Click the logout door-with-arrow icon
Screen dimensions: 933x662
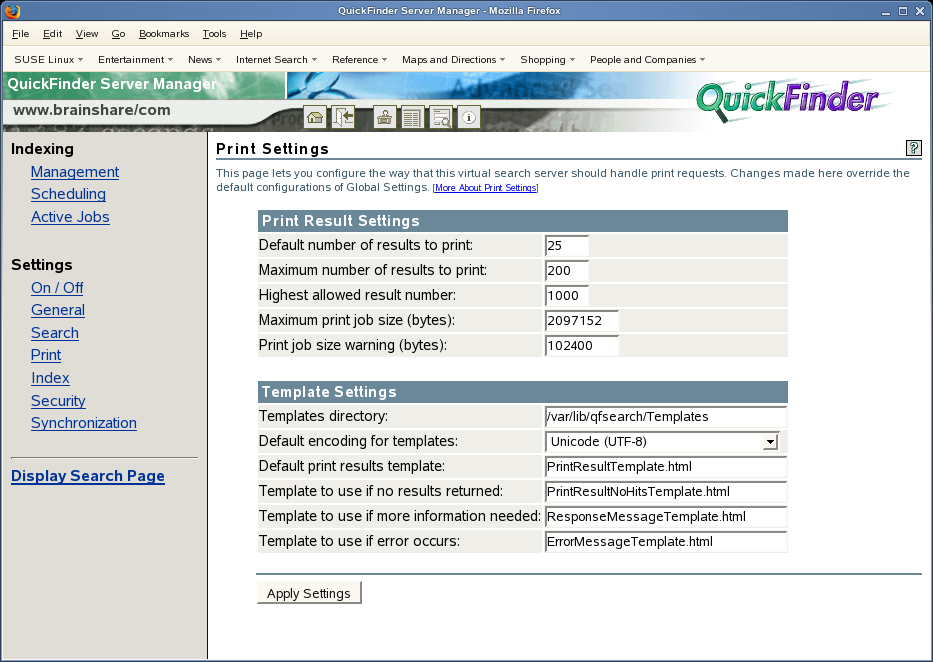point(343,117)
